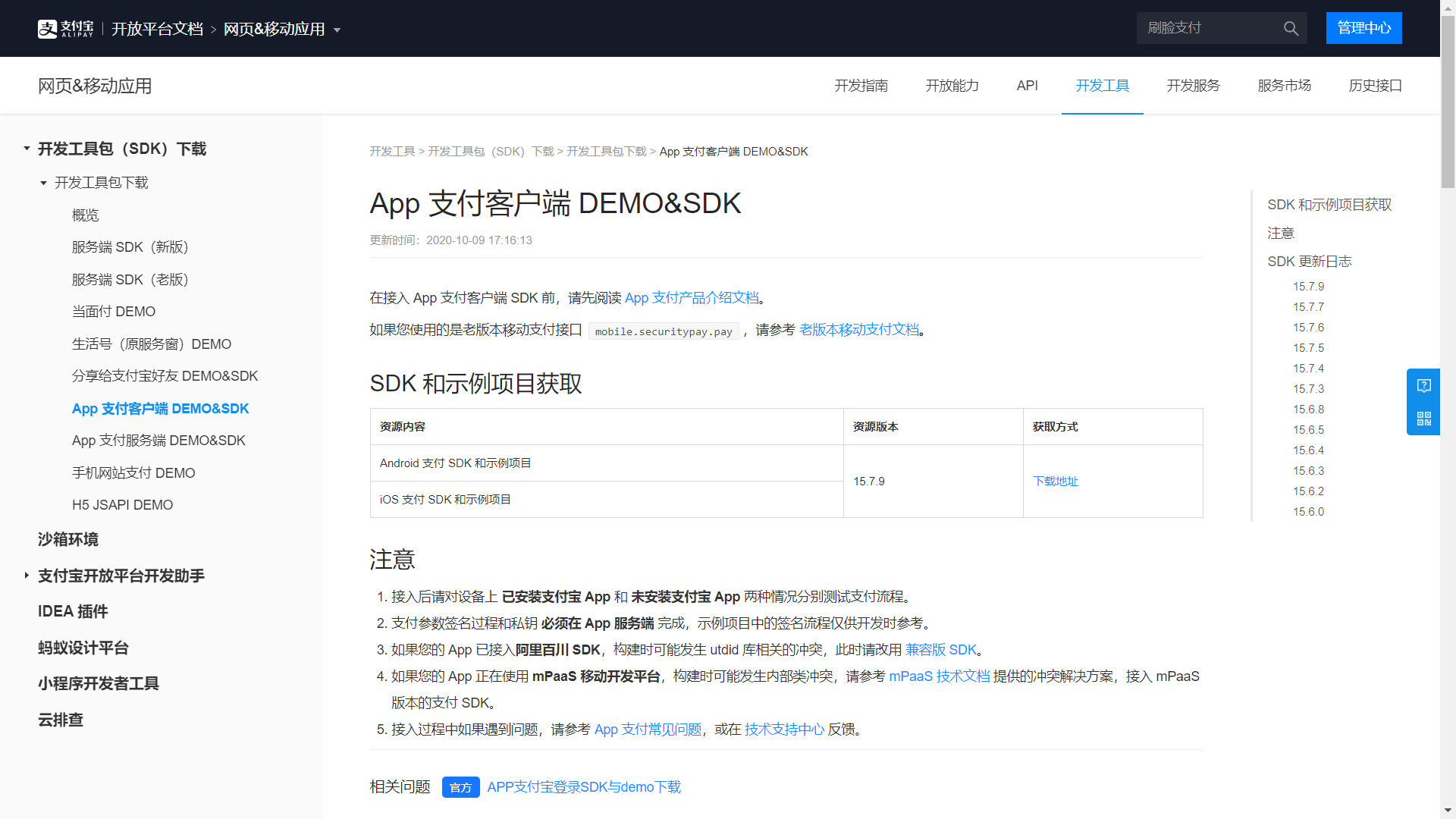Click the Android 支付 SDK 和示例项目 cell
Viewport: 1456px width, 819px height.
(607, 463)
